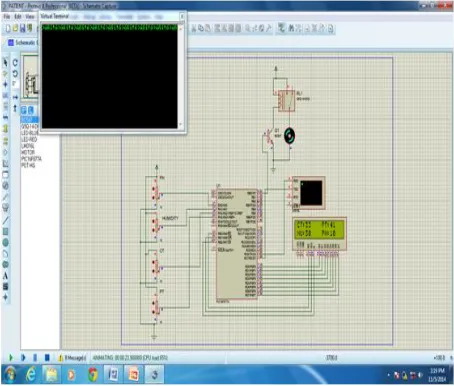
Task: Select PIC16F877A in the device list
Action: (x=31, y=159)
